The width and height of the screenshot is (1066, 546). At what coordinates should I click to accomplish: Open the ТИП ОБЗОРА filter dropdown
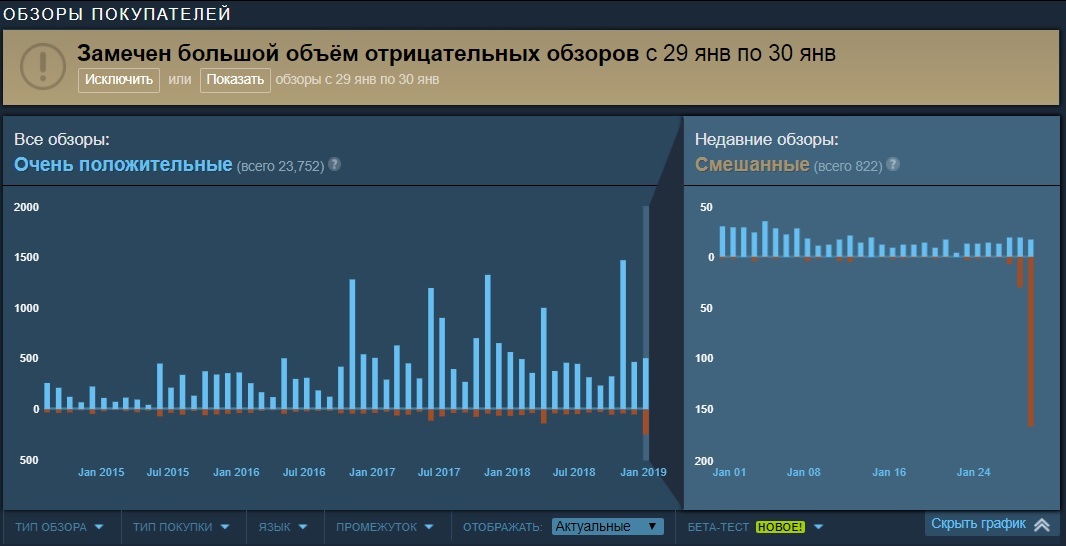pos(59,526)
